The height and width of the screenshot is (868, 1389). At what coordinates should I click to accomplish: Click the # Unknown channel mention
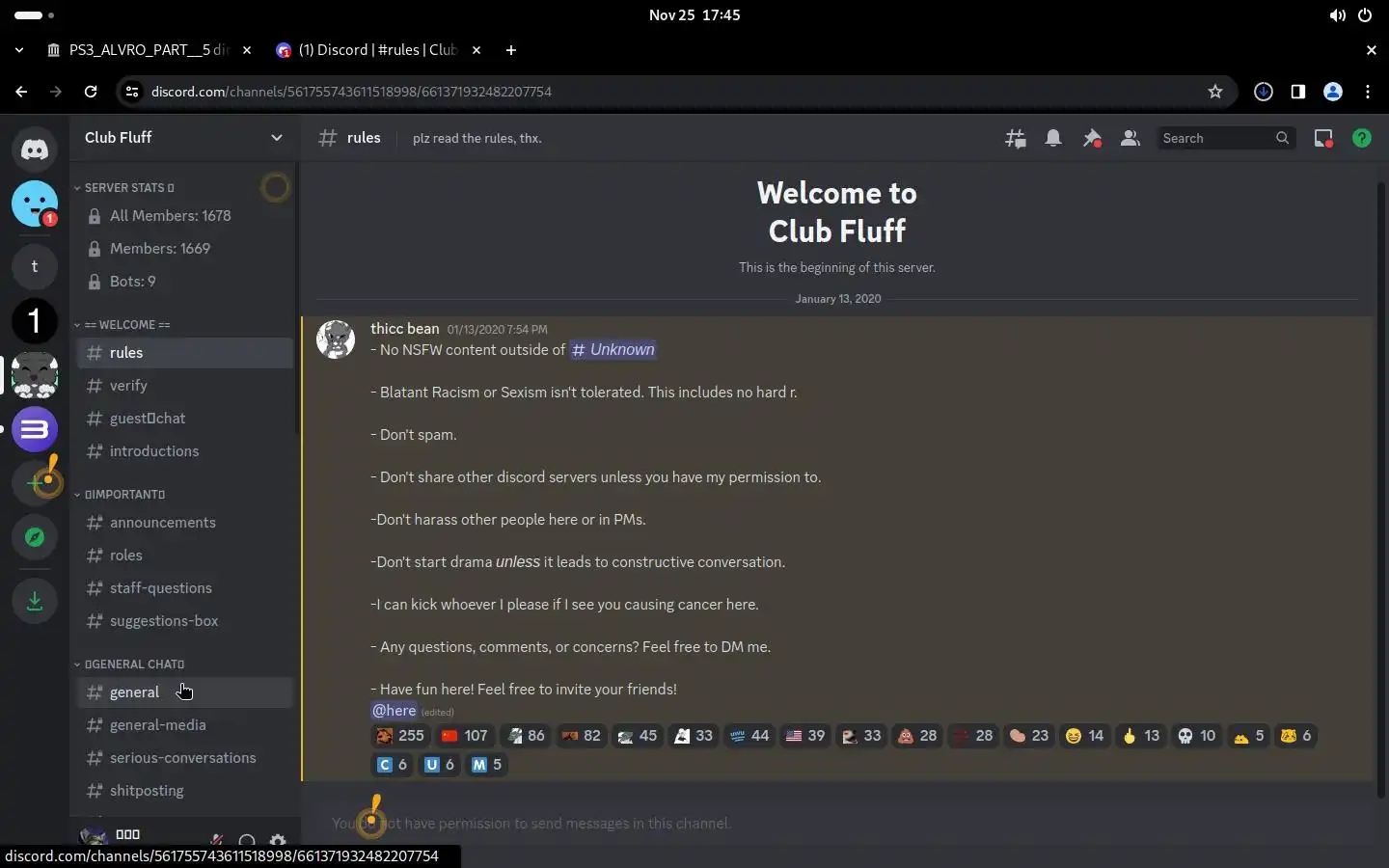(613, 350)
